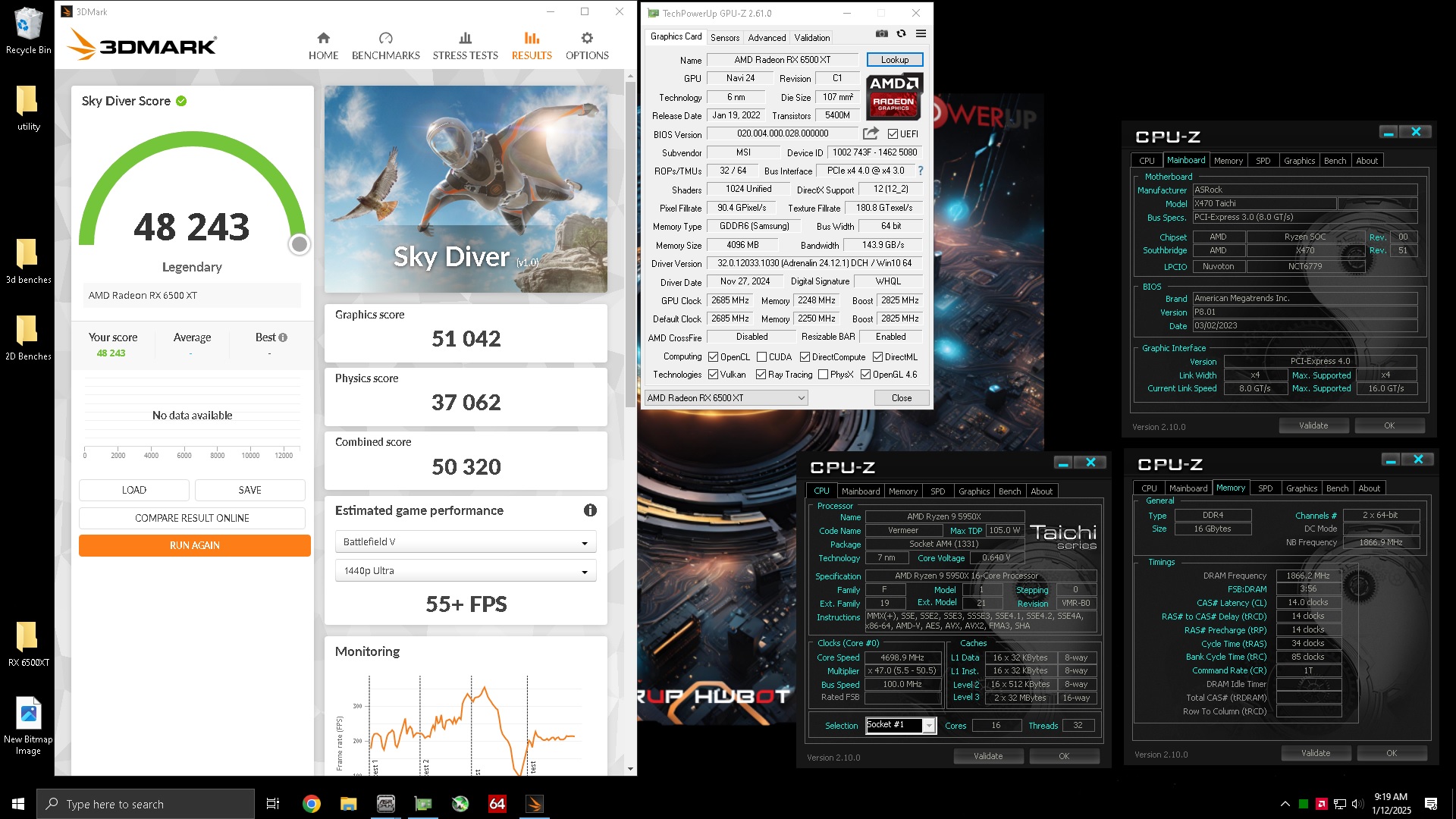This screenshot has height=819, width=1456.
Task: Open the 3d benches folder
Action: (x=28, y=261)
